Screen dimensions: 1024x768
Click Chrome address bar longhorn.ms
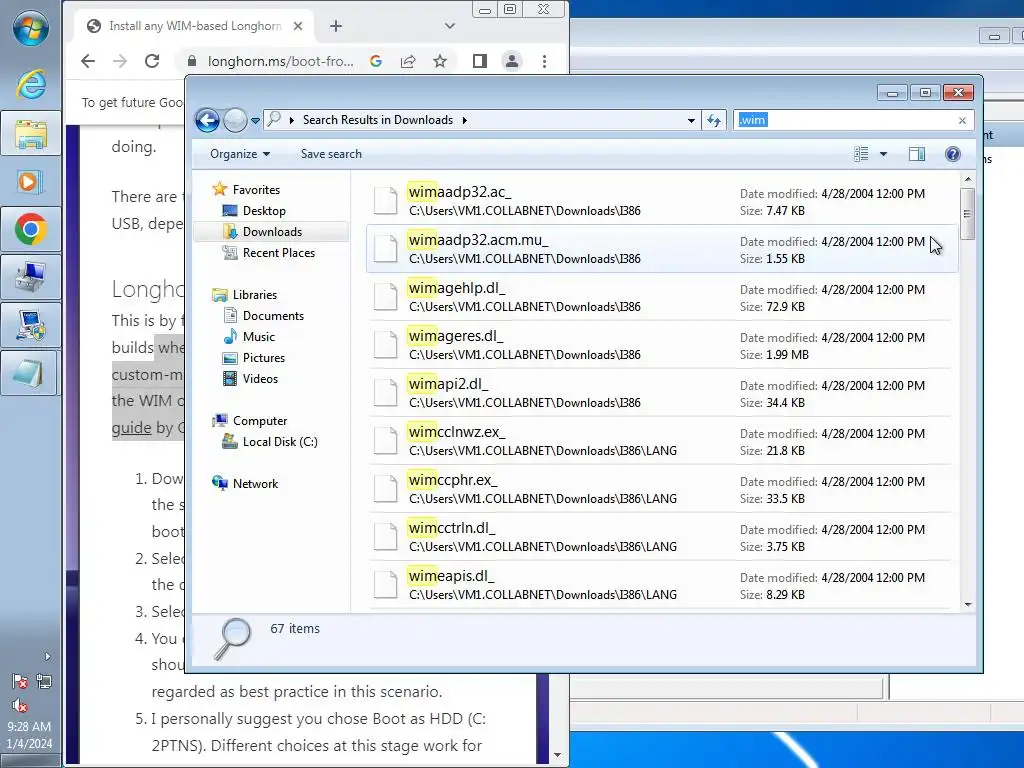click(280, 61)
